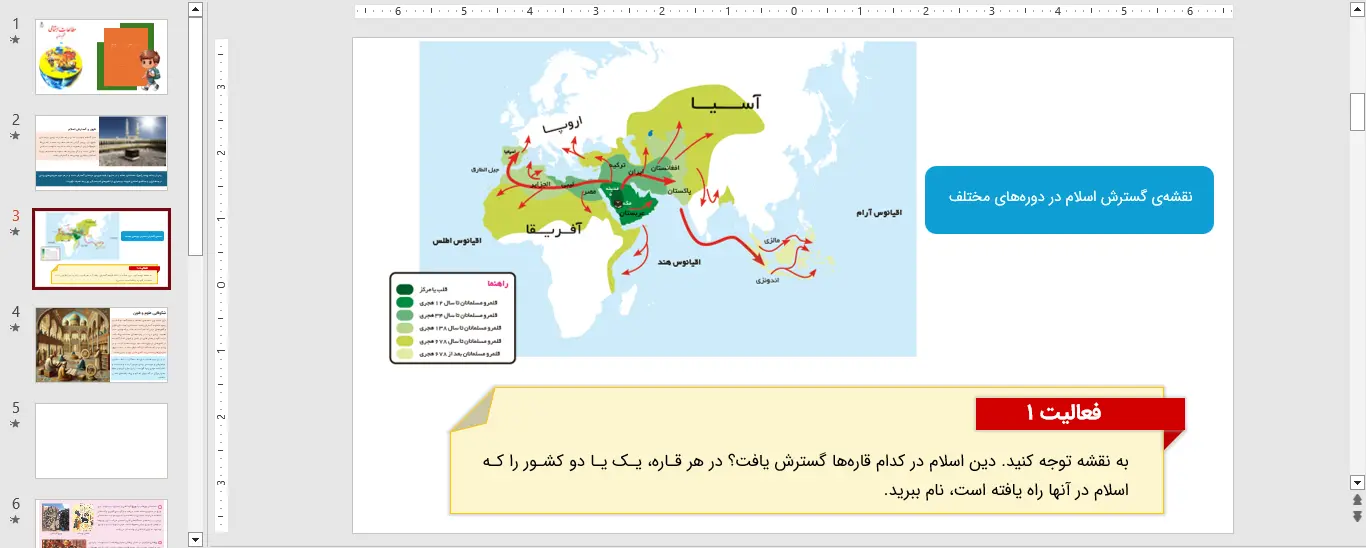
Task: Click the animation star under slide 6
Action: coord(15,520)
